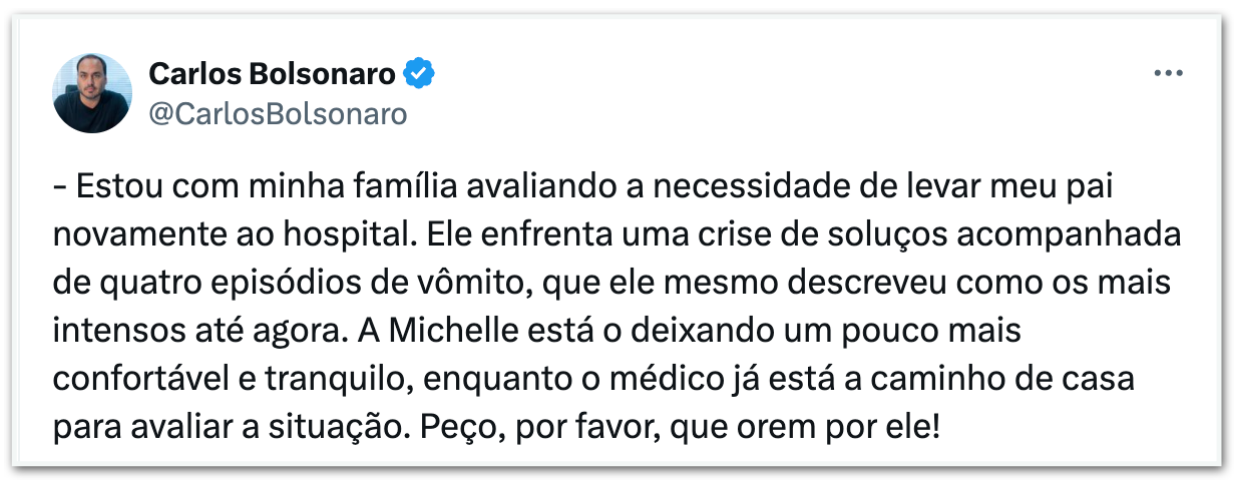Click the blue verified badge
Screen dimensions: 1236x482
tap(418, 73)
